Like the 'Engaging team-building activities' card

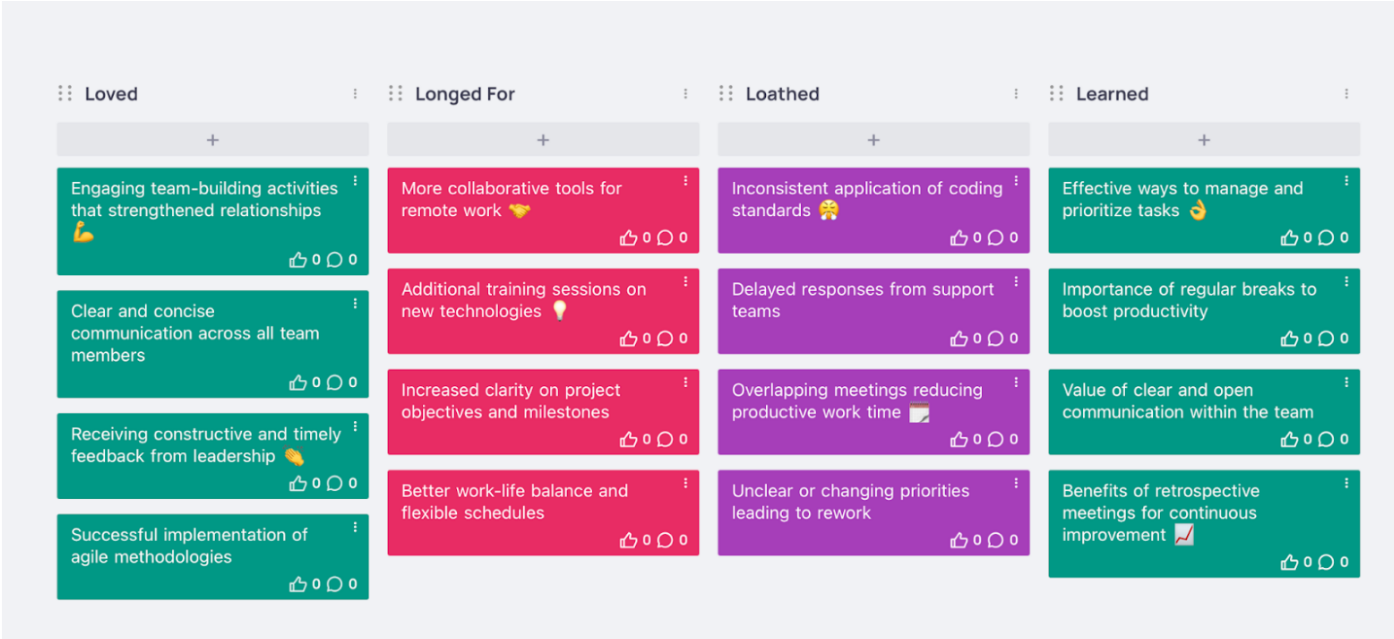click(x=298, y=260)
